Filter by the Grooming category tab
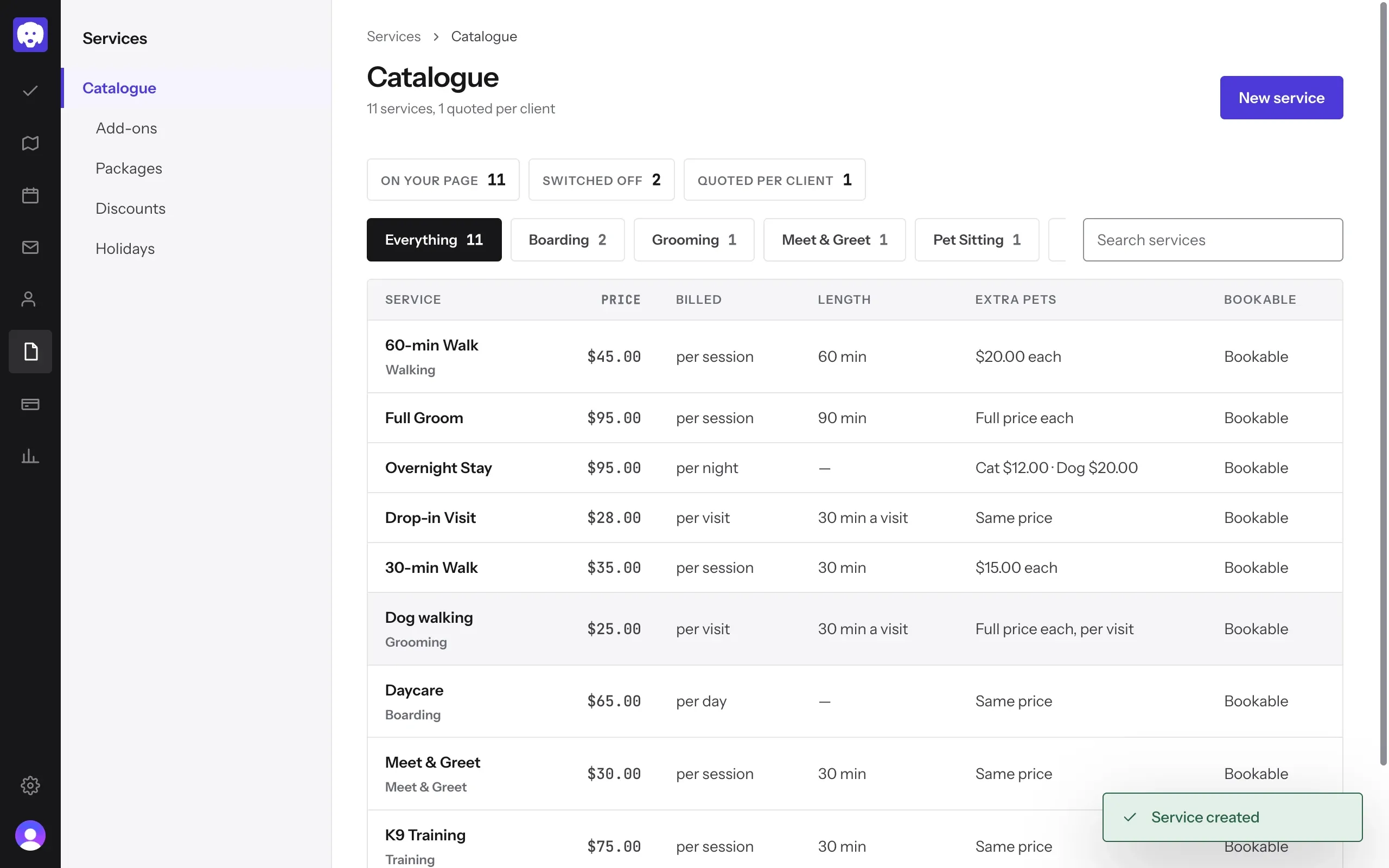The image size is (1389, 868). 694,240
